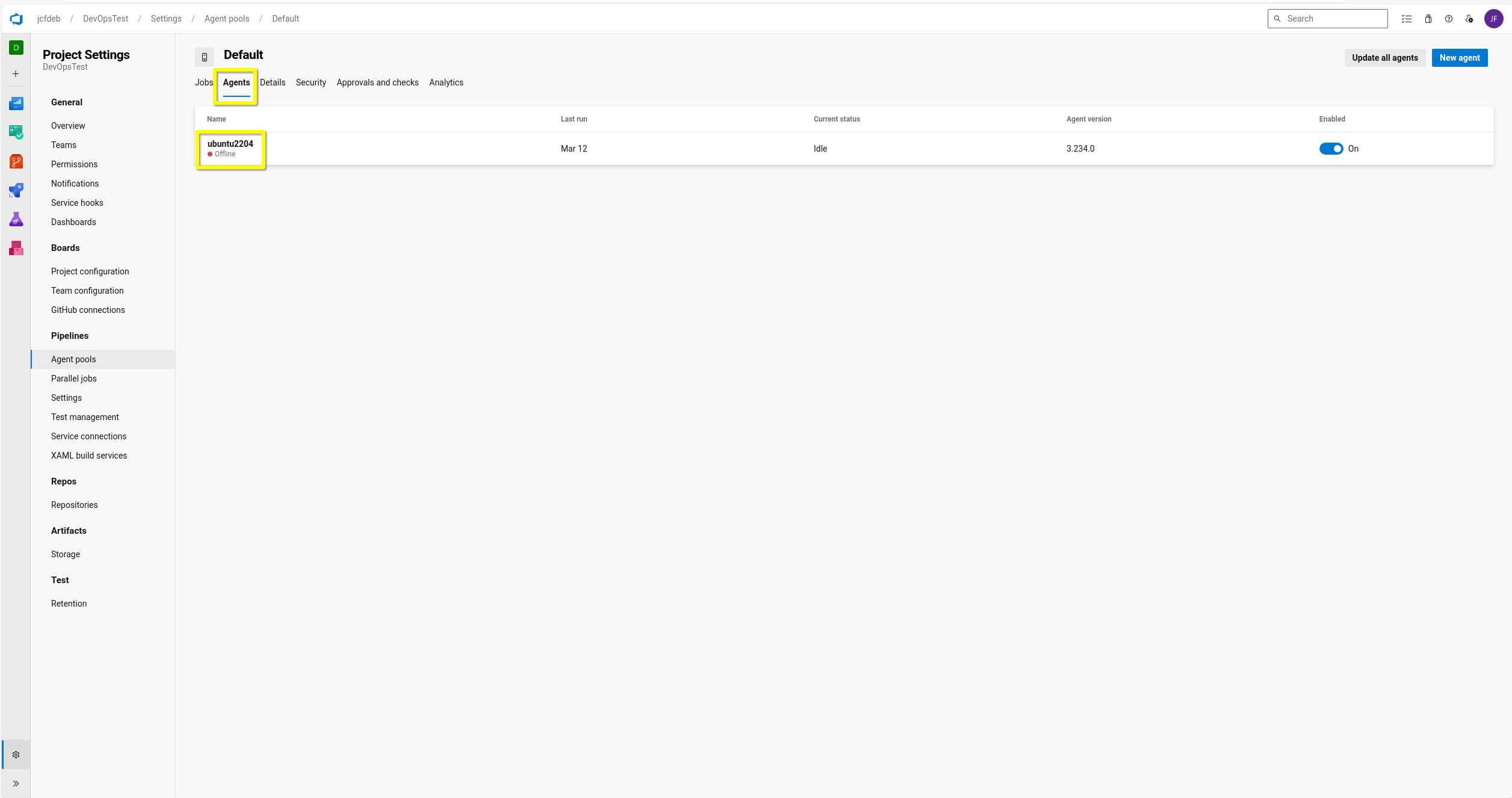Click the Jobs tab
Viewport: 1512px width, 798px height.
(x=204, y=82)
